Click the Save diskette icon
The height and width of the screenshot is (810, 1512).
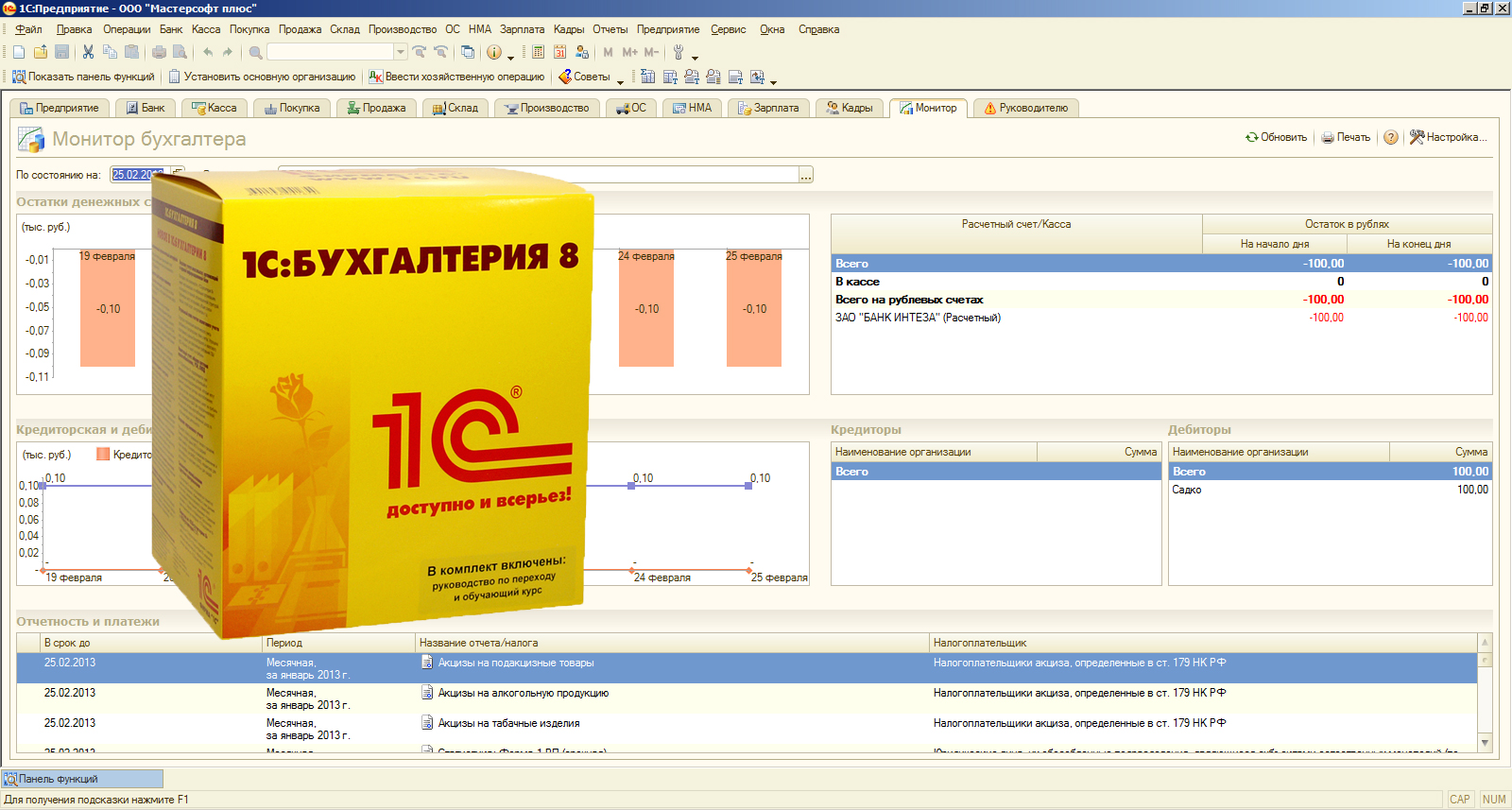pos(61,52)
